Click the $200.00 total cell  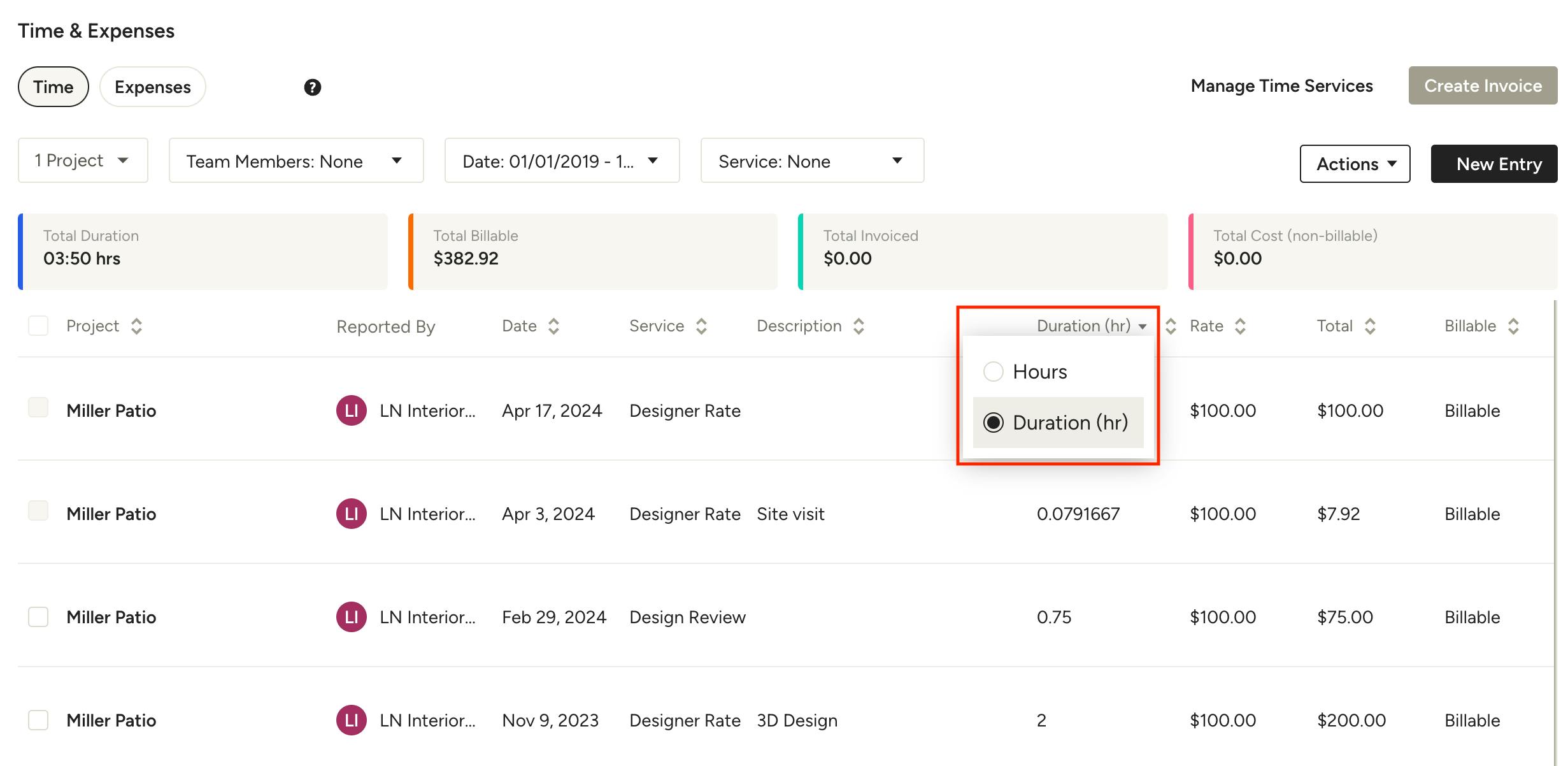(1351, 720)
